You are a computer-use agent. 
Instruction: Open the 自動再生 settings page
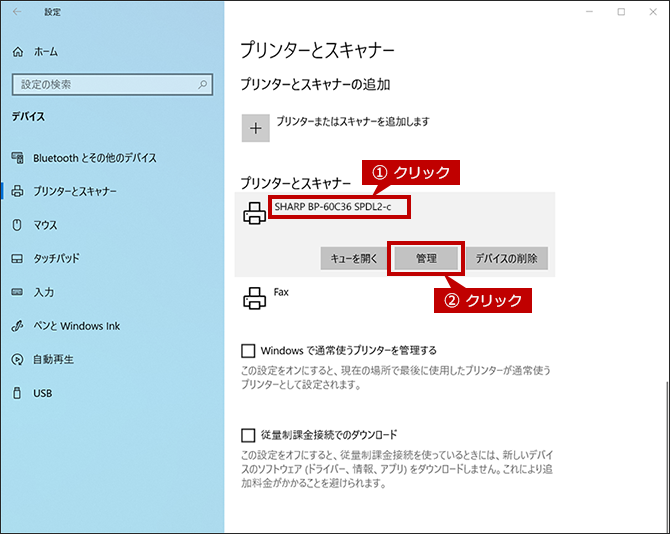pyautogui.click(x=53, y=359)
